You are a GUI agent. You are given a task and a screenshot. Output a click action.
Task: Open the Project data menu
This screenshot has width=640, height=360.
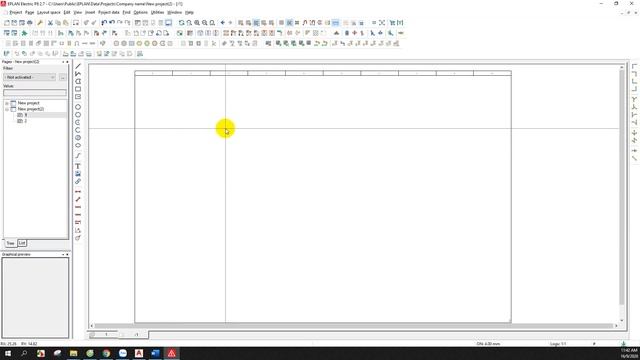[x=109, y=13]
